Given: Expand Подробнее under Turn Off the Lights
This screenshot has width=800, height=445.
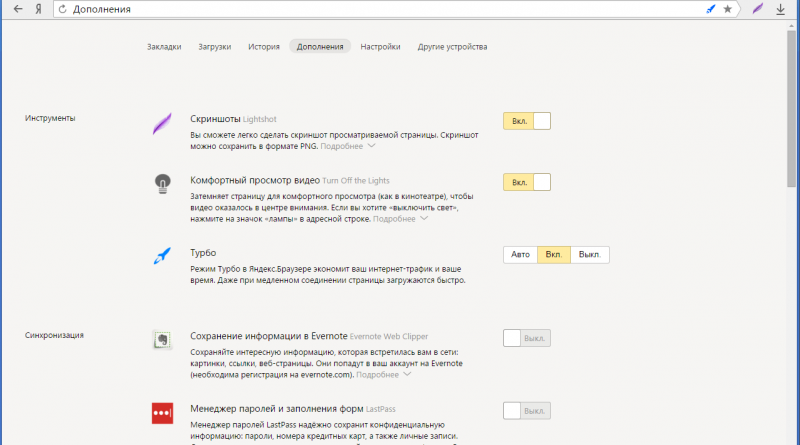Looking at the screenshot, I should click(x=400, y=219).
